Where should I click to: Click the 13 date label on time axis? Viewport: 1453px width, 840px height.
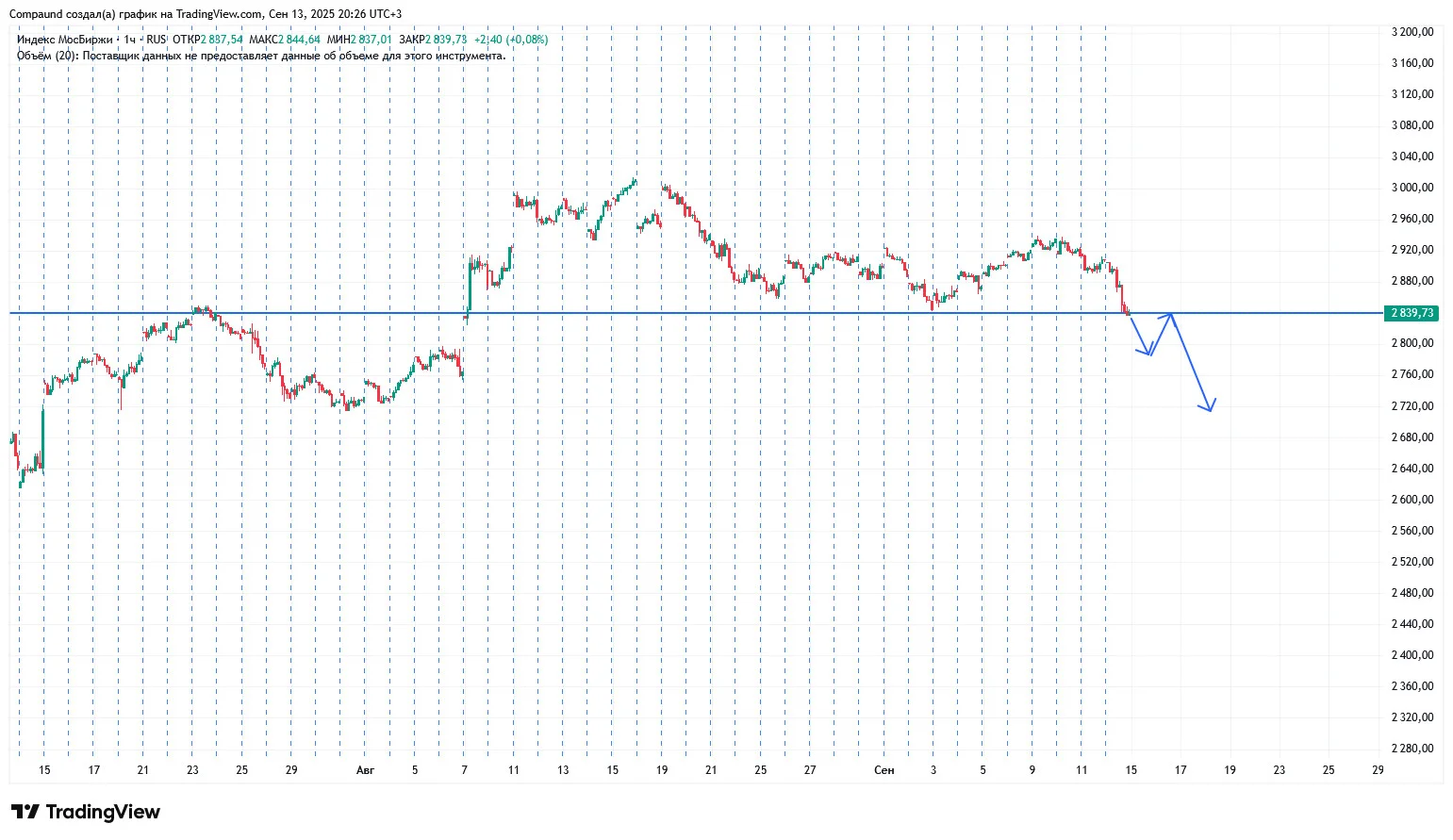(x=563, y=770)
